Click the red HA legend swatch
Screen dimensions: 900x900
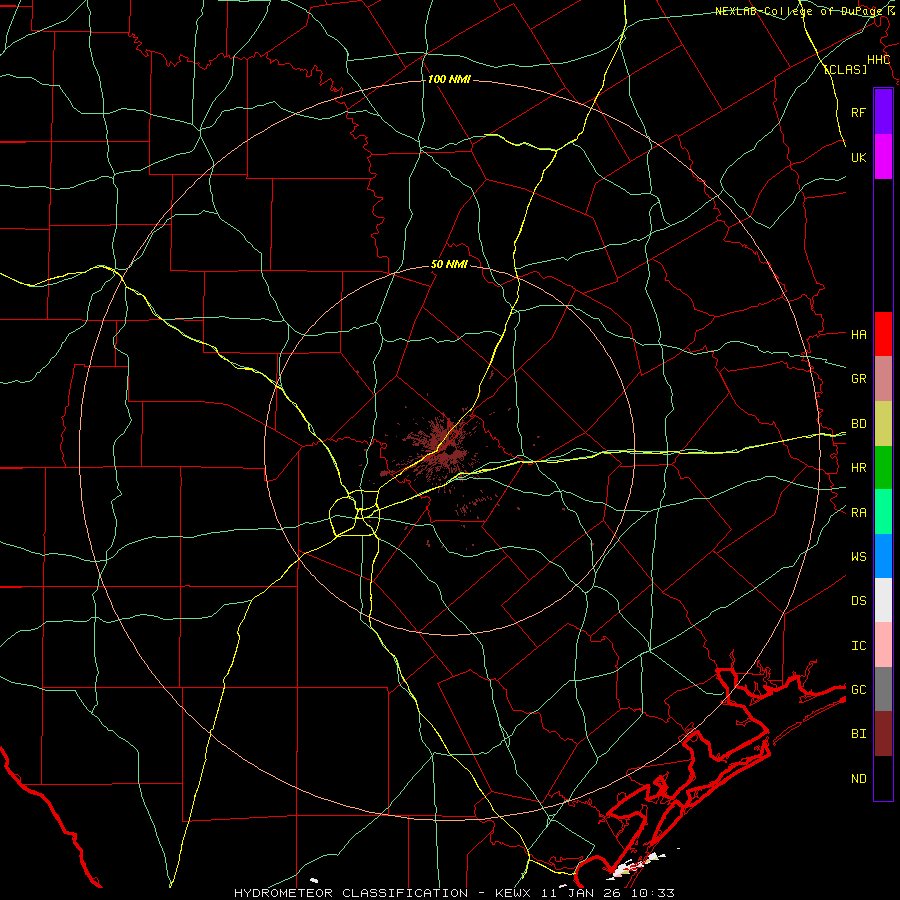click(883, 334)
